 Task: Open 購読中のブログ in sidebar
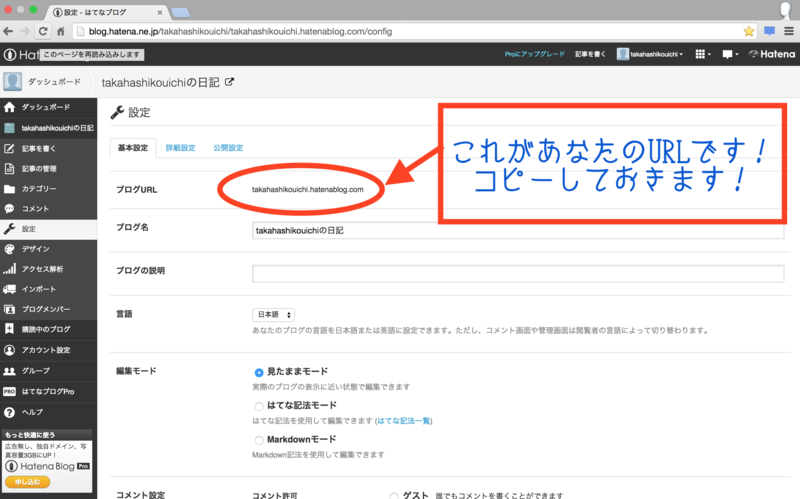48,330
